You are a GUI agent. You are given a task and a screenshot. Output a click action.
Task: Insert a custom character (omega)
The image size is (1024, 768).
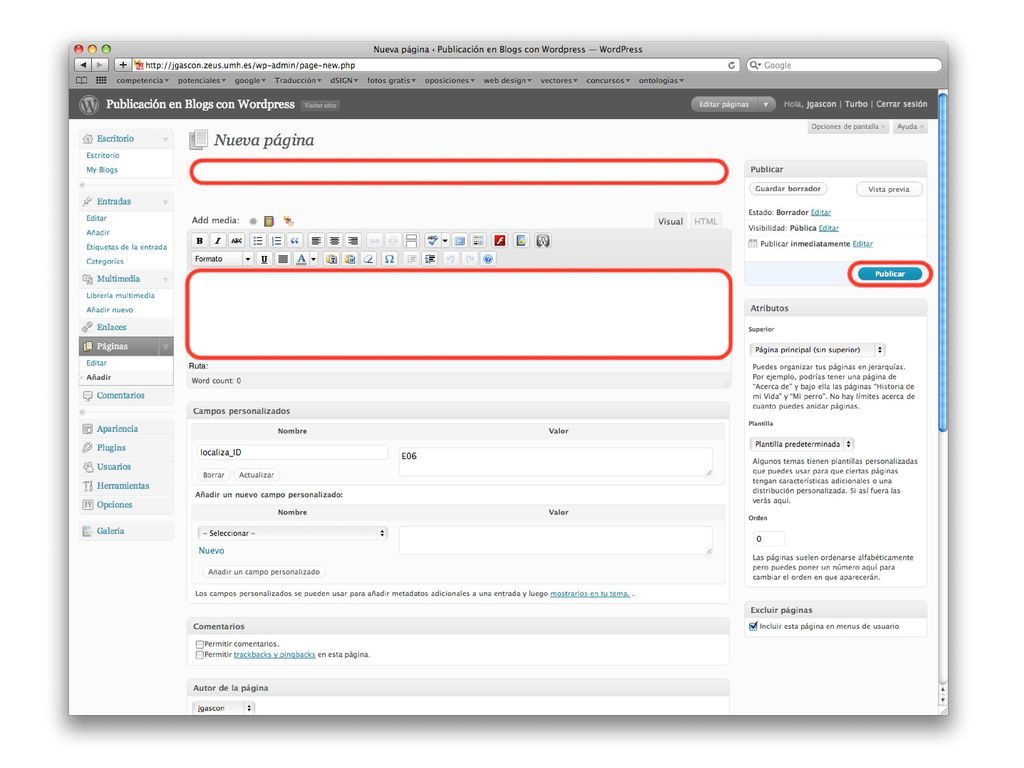click(x=389, y=259)
